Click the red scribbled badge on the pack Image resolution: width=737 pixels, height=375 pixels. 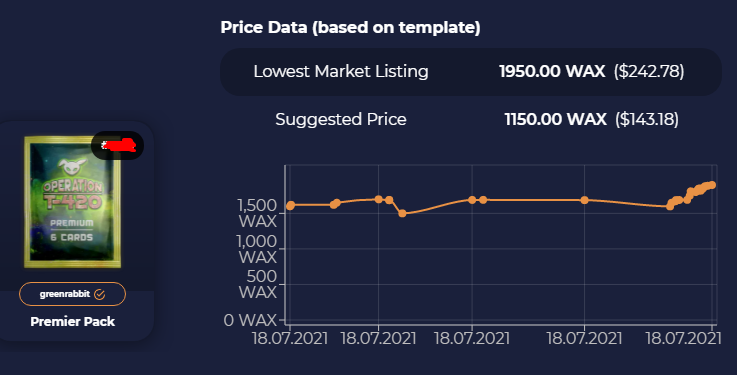pos(118,145)
